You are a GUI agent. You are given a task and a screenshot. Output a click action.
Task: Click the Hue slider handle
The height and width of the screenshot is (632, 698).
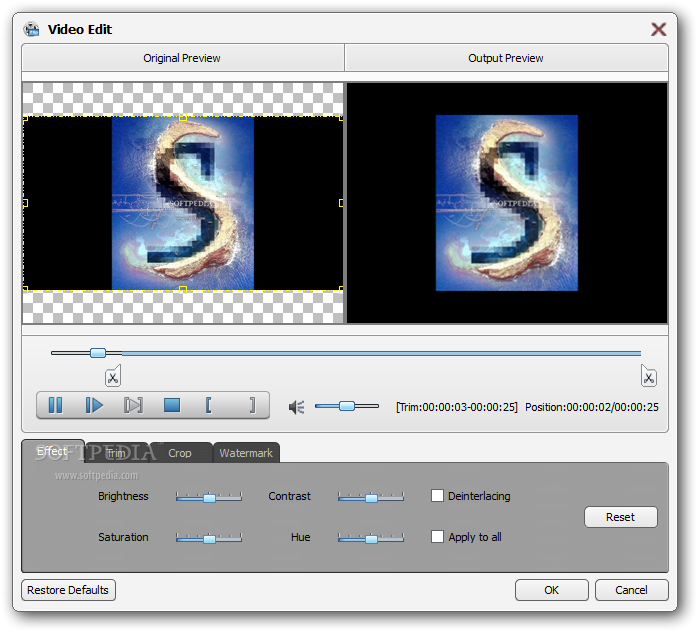tap(371, 539)
